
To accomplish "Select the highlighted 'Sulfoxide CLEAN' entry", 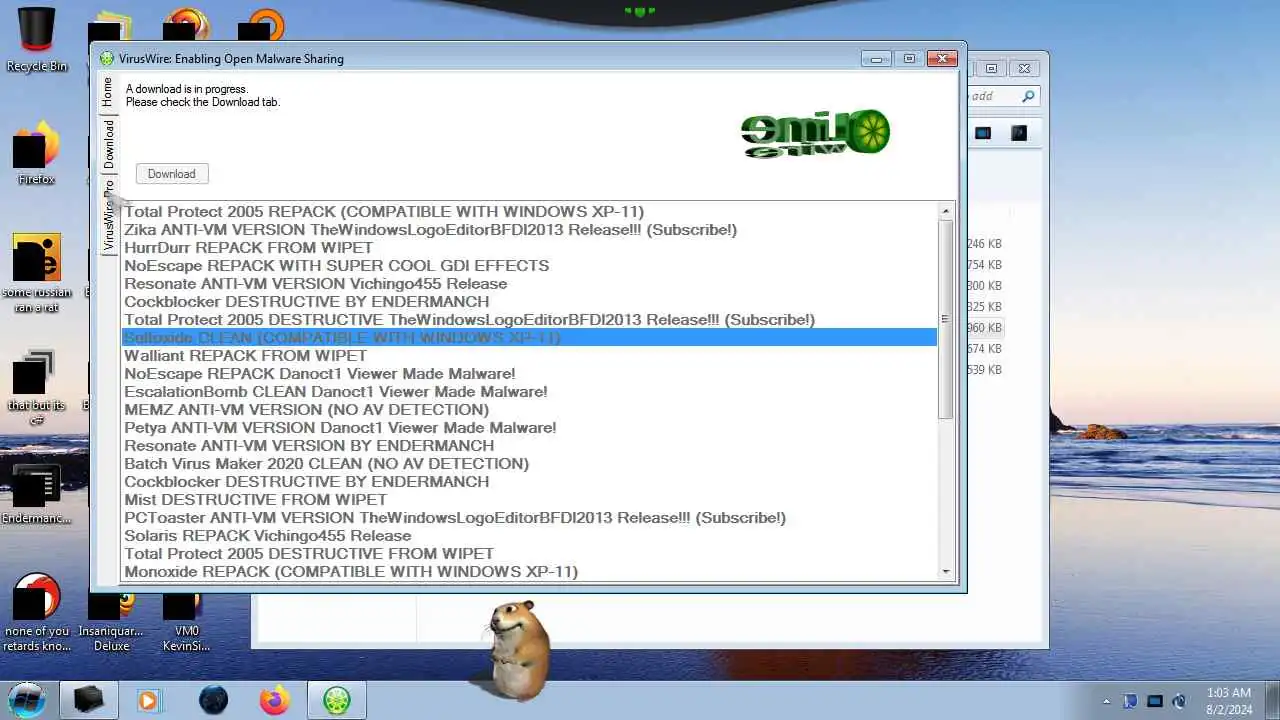I will (530, 338).
